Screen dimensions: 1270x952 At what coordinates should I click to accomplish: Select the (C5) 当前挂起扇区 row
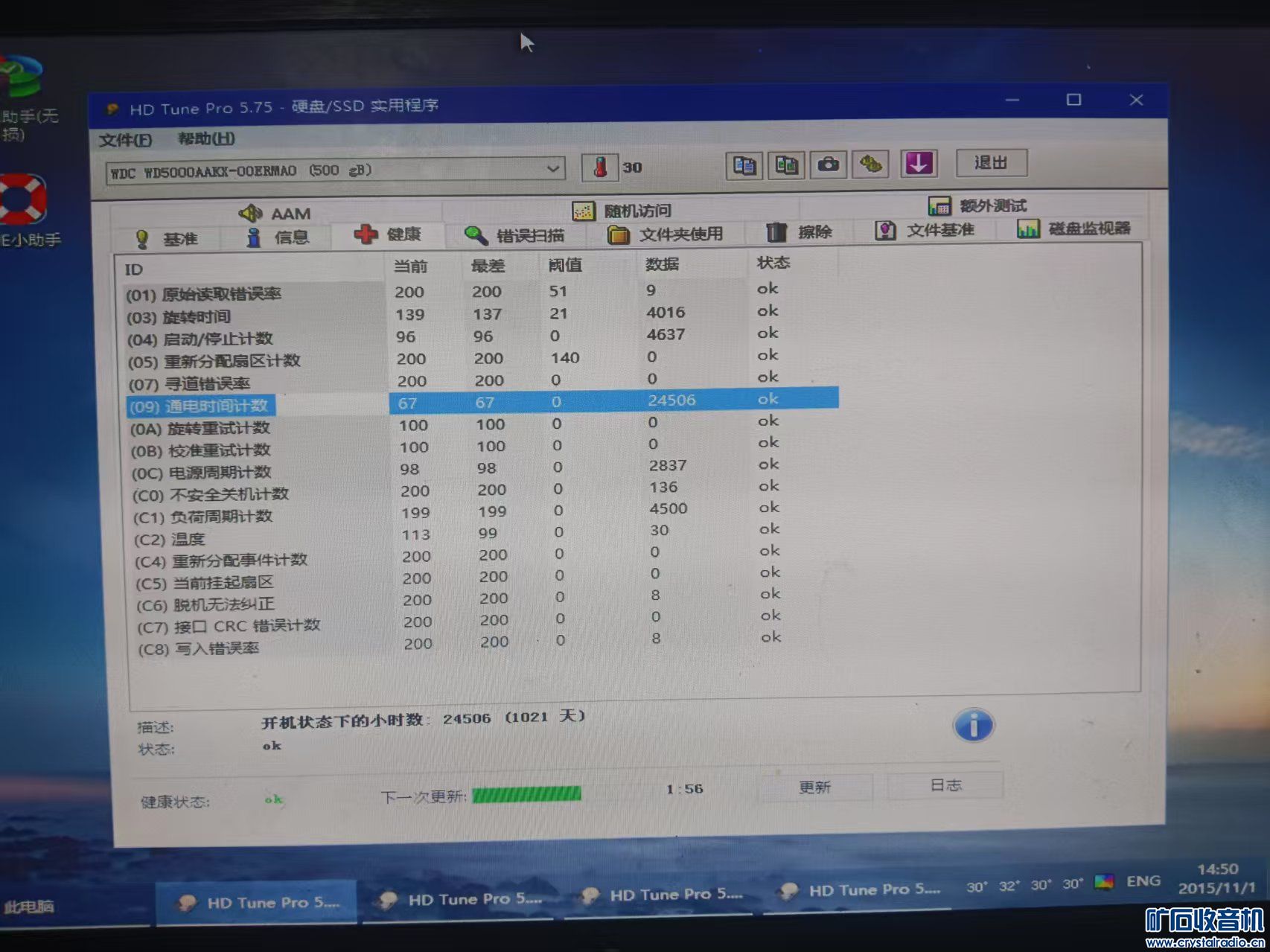click(488, 578)
